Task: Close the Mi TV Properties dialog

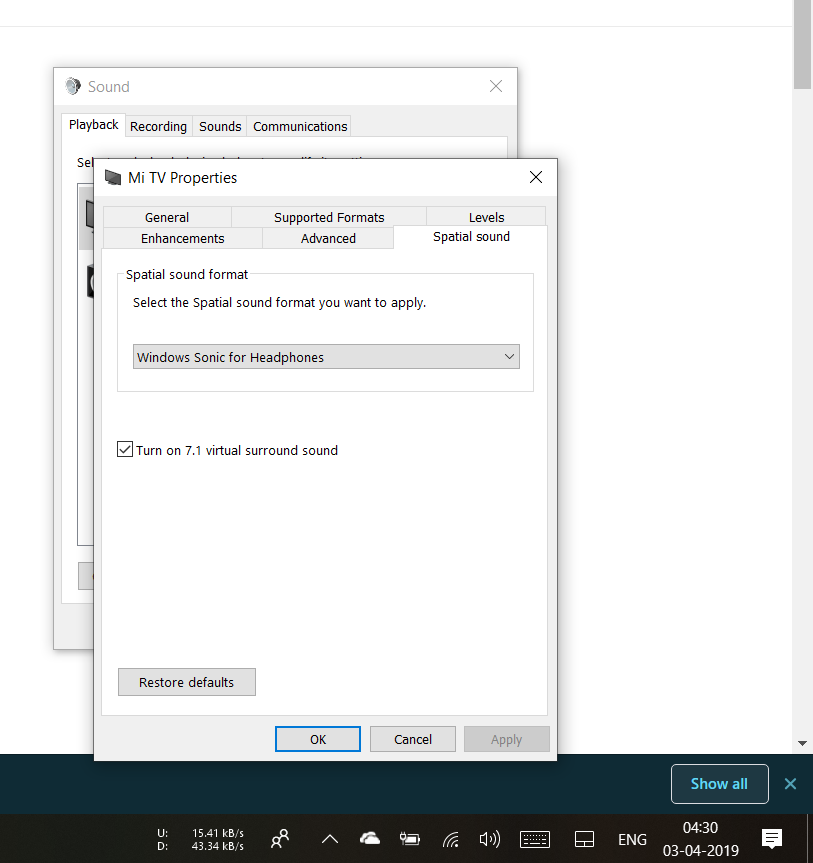Action: (x=536, y=177)
